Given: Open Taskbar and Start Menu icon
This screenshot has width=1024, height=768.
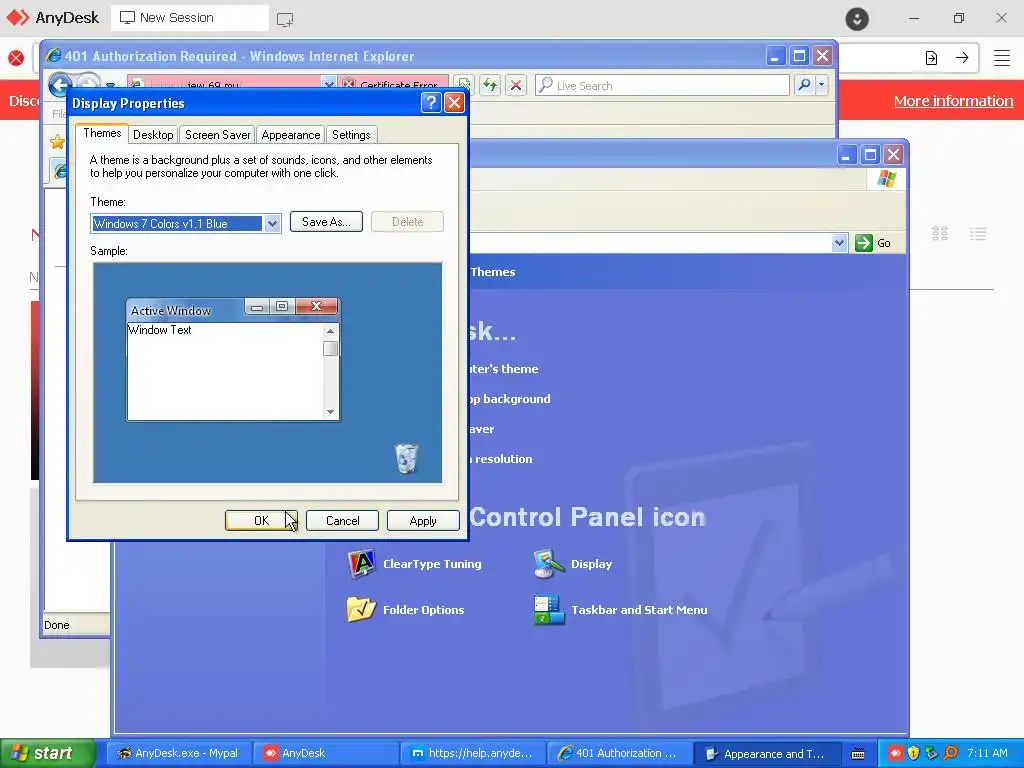Looking at the screenshot, I should (548, 609).
